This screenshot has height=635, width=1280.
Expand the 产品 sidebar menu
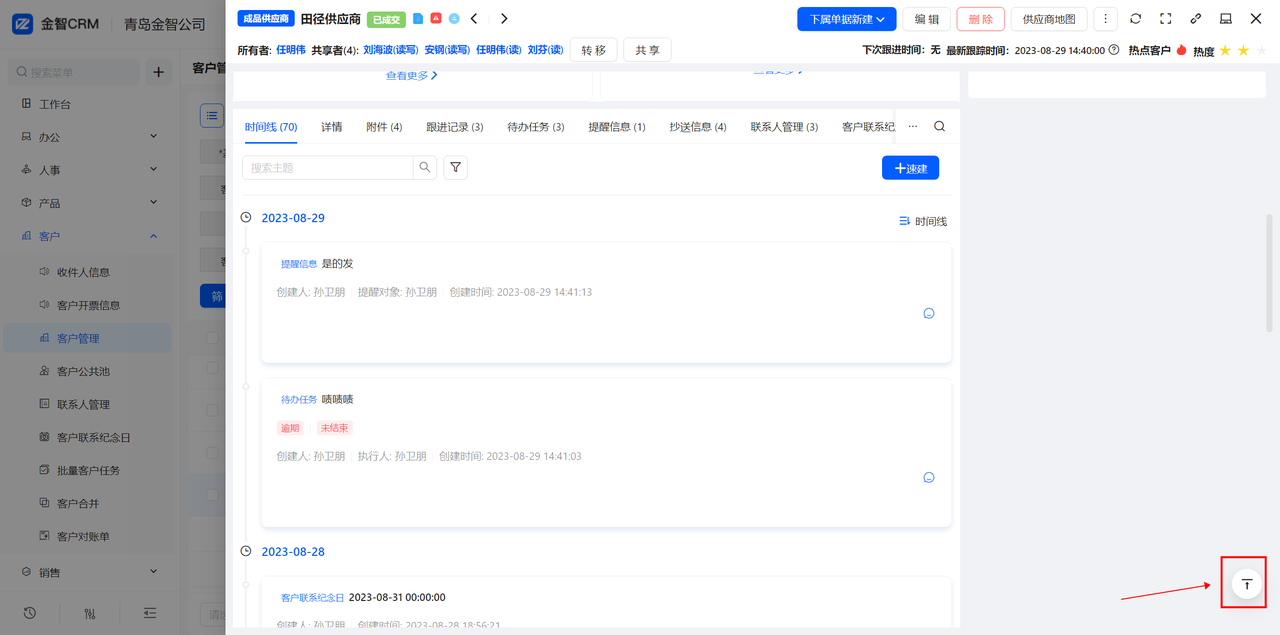86,203
